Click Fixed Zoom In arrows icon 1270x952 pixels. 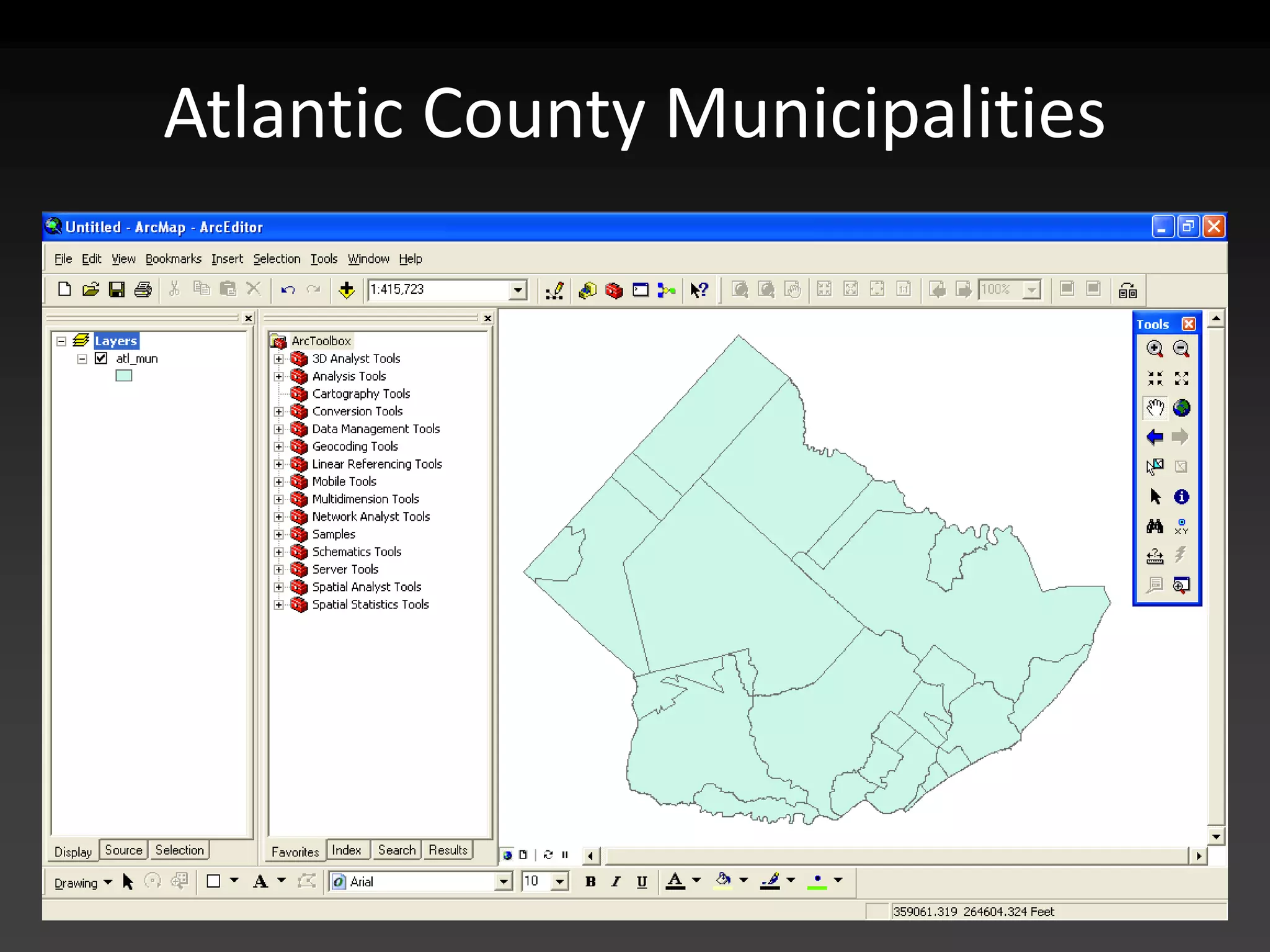[x=1155, y=378]
